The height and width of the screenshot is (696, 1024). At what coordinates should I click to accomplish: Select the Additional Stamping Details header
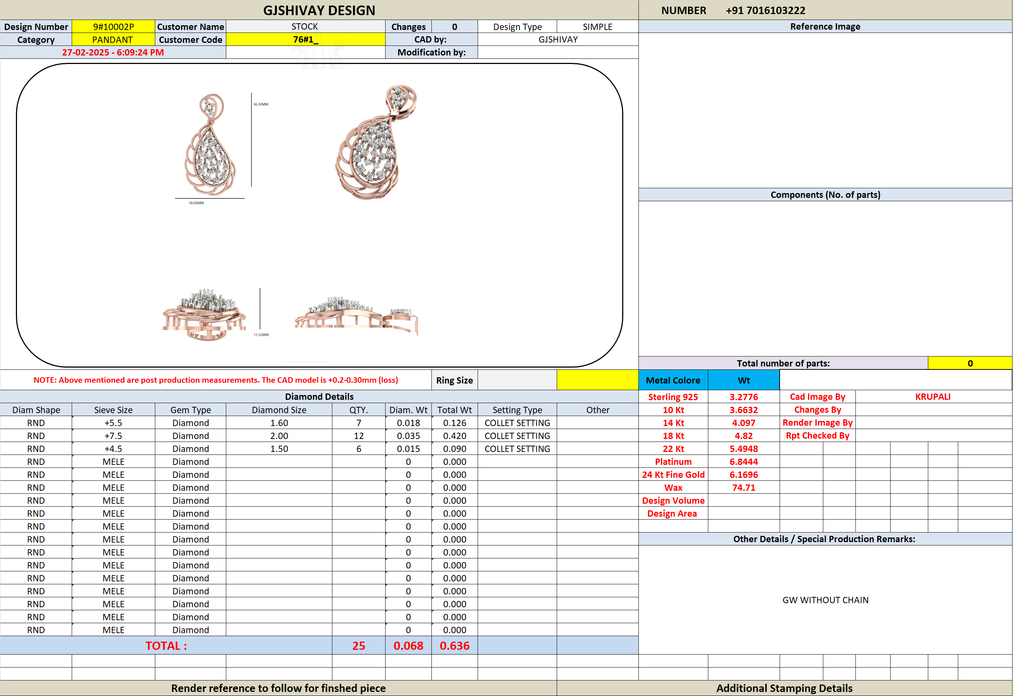(x=784, y=688)
